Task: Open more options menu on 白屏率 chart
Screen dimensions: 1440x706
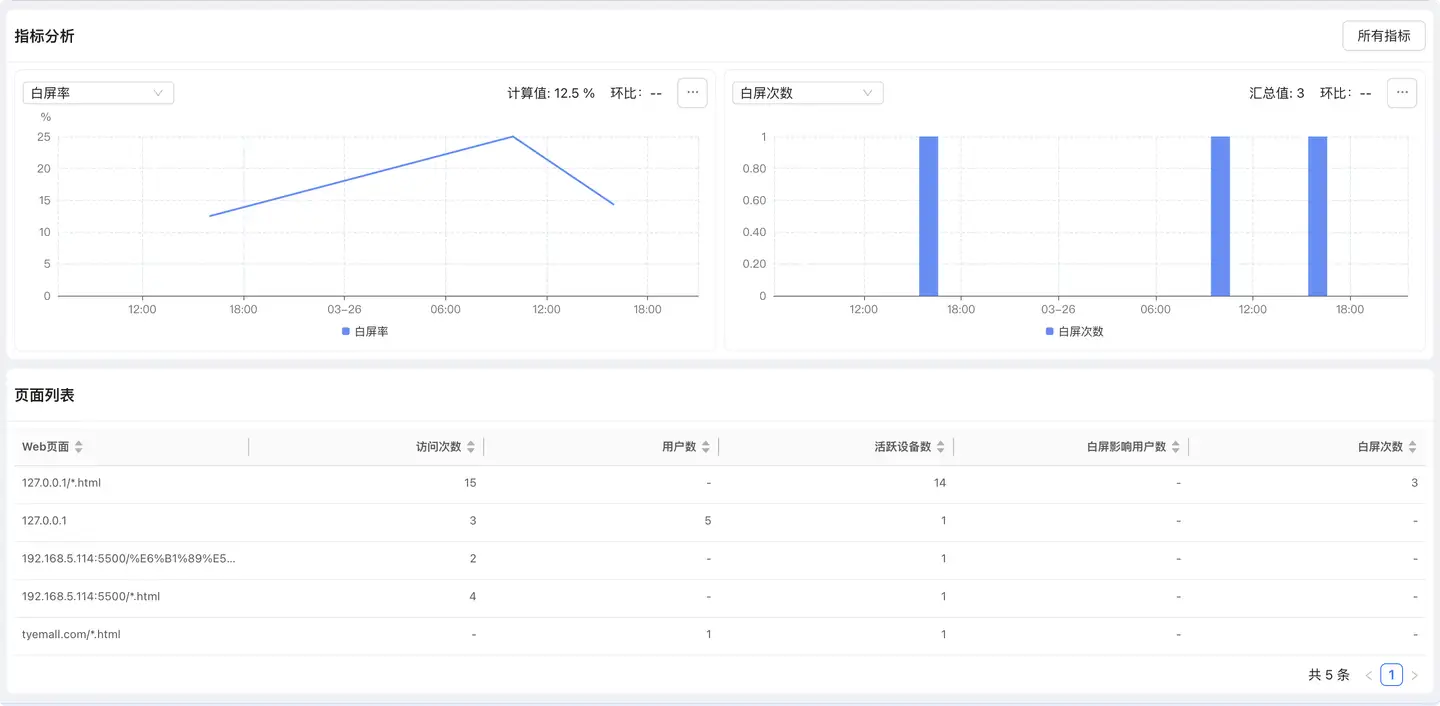Action: tap(692, 92)
